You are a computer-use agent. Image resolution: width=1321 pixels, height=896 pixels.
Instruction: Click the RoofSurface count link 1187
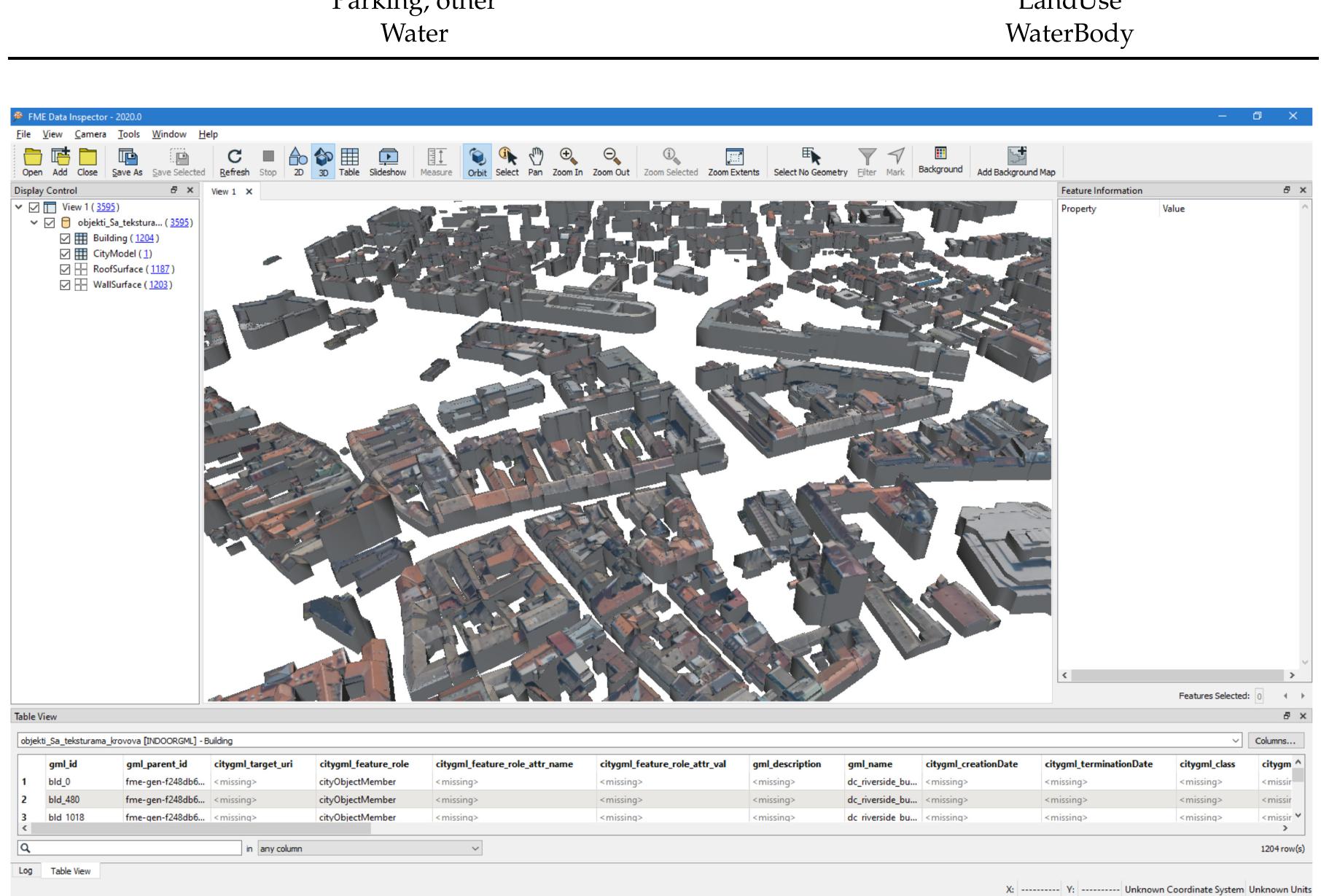tap(160, 269)
